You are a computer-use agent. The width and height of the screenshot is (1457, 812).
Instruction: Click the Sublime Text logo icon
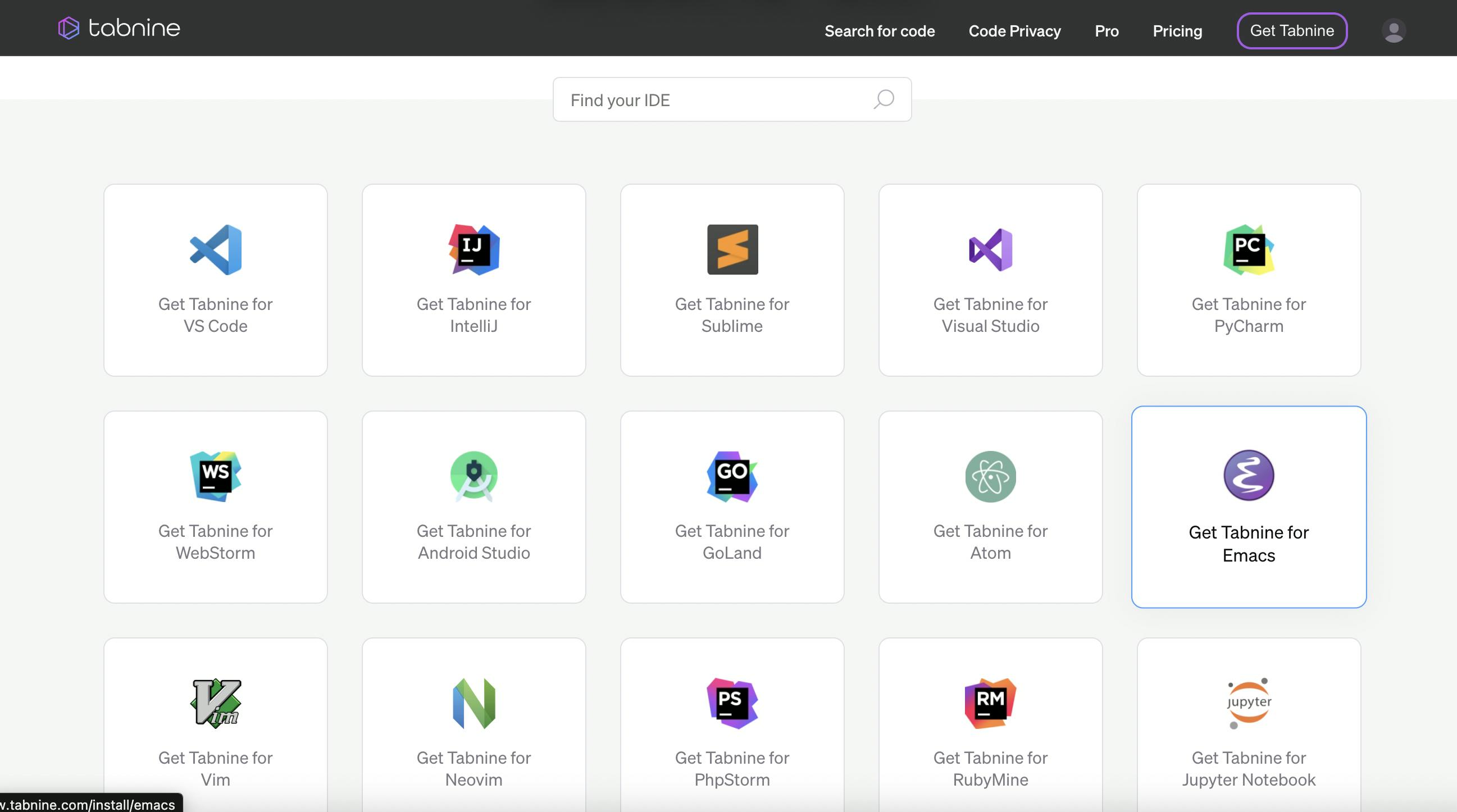[x=732, y=250]
